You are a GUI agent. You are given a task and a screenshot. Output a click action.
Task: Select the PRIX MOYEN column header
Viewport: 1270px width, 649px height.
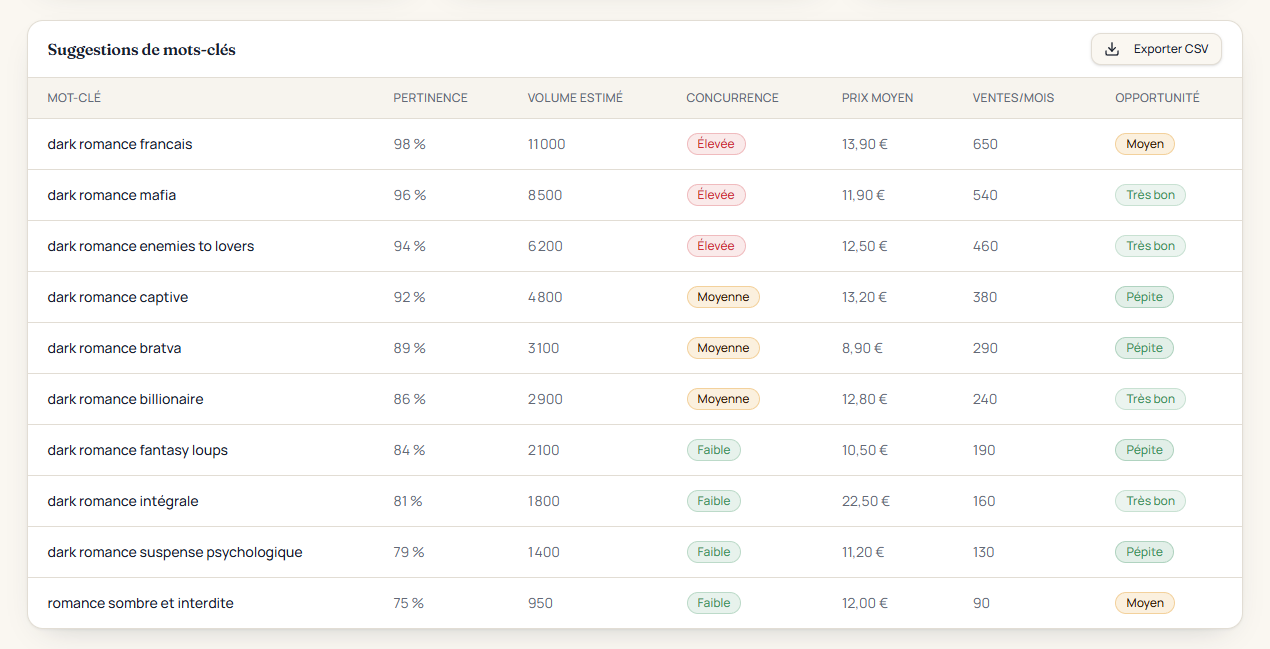pyautogui.click(x=877, y=98)
